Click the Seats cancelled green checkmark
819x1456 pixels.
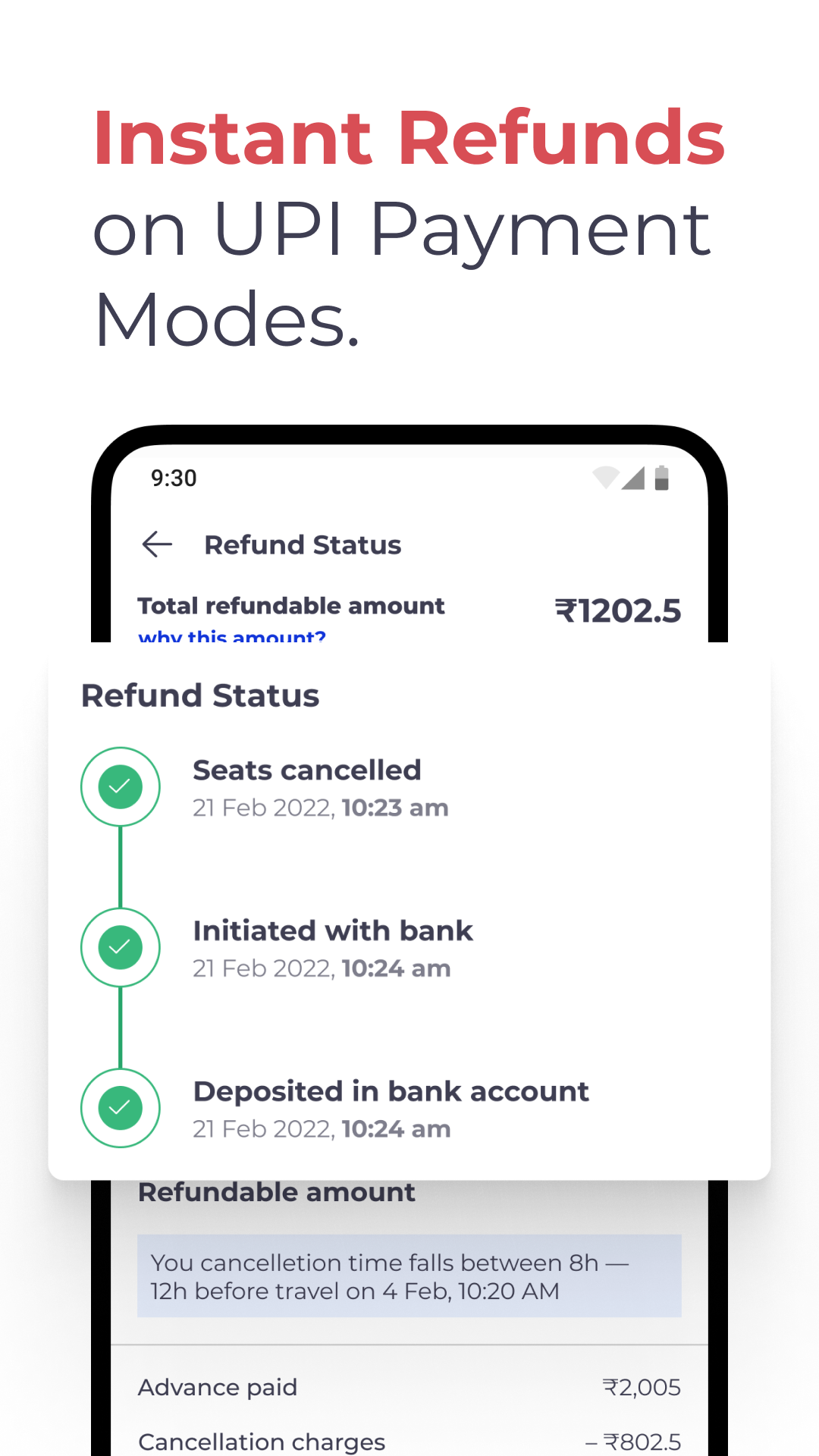[121, 787]
